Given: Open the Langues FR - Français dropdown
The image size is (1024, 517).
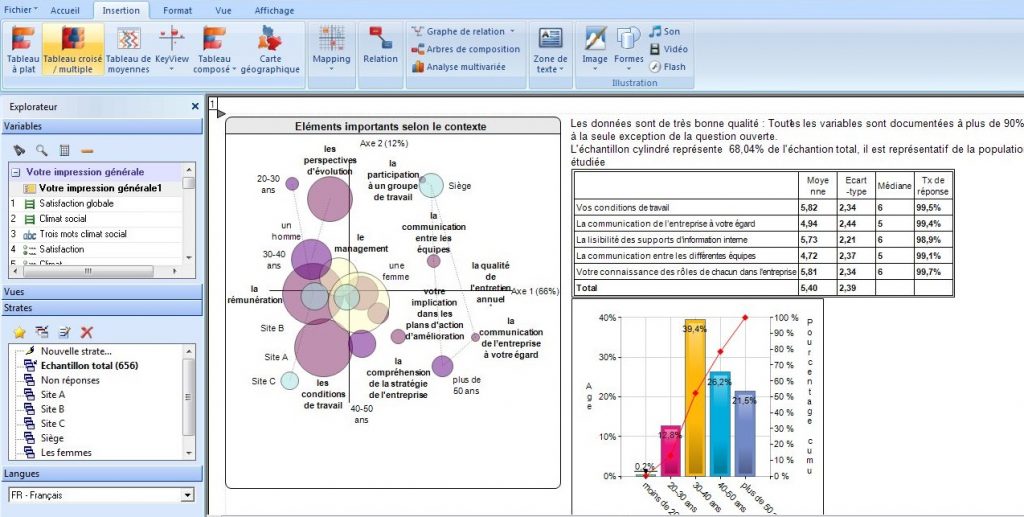Looking at the screenshot, I should point(186,495).
